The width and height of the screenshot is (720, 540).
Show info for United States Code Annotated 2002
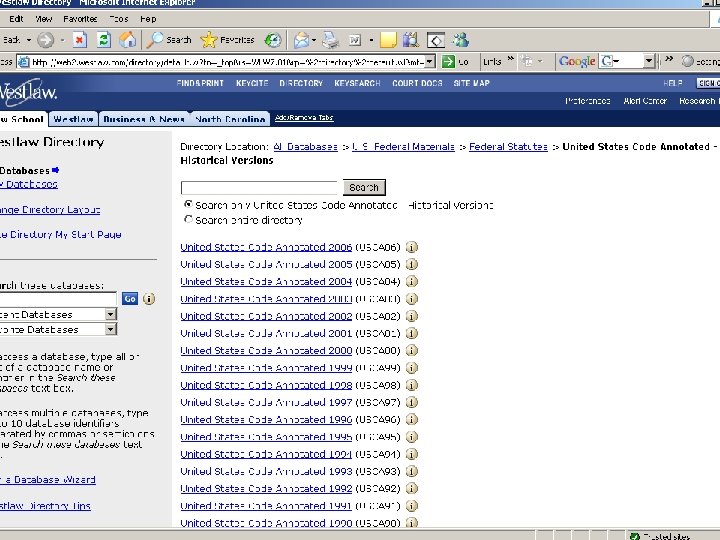(412, 316)
